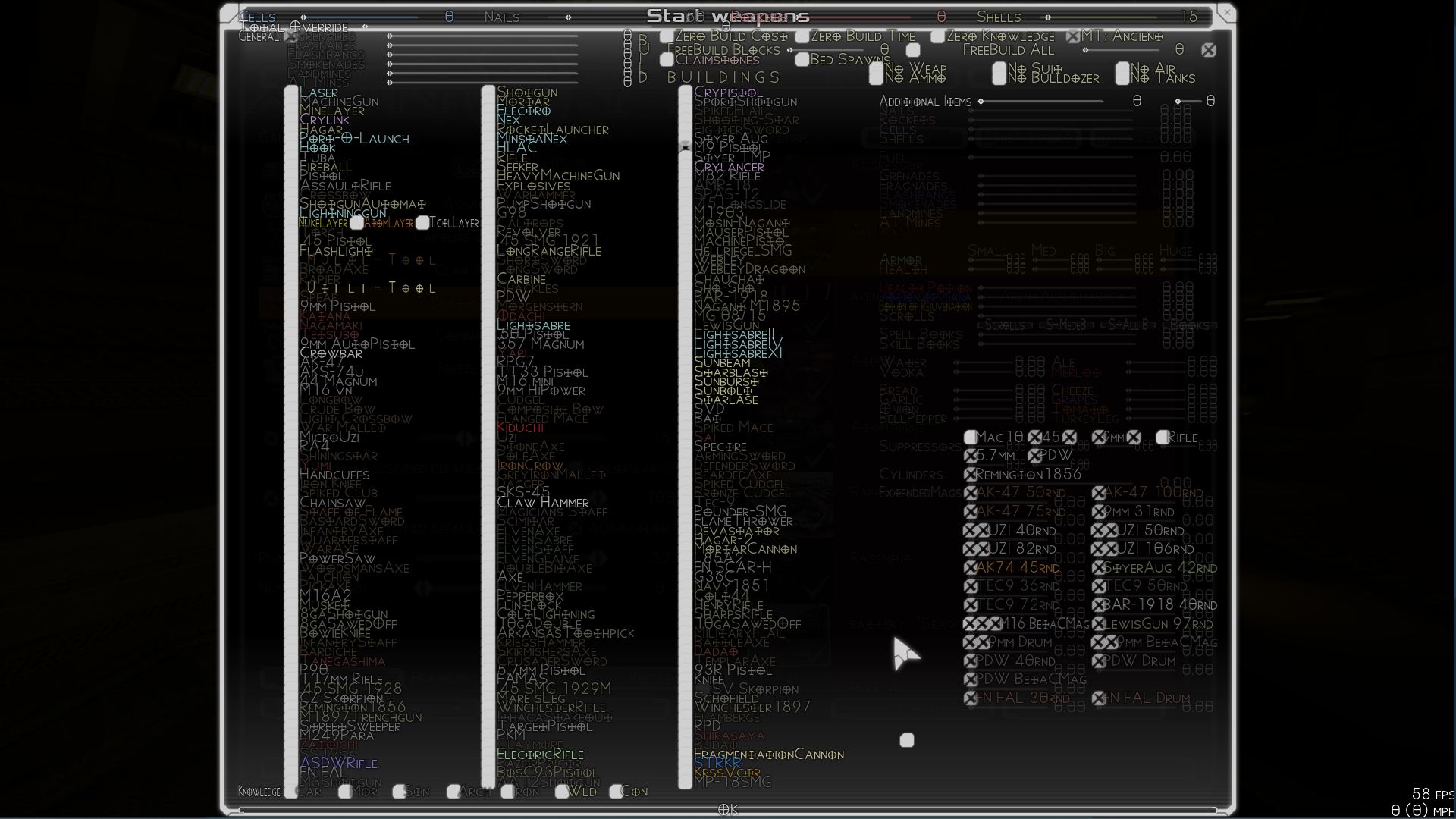Uncheck the AK-47 100rnd extended mag
The width and height of the screenshot is (1456, 819).
pos(1100,493)
